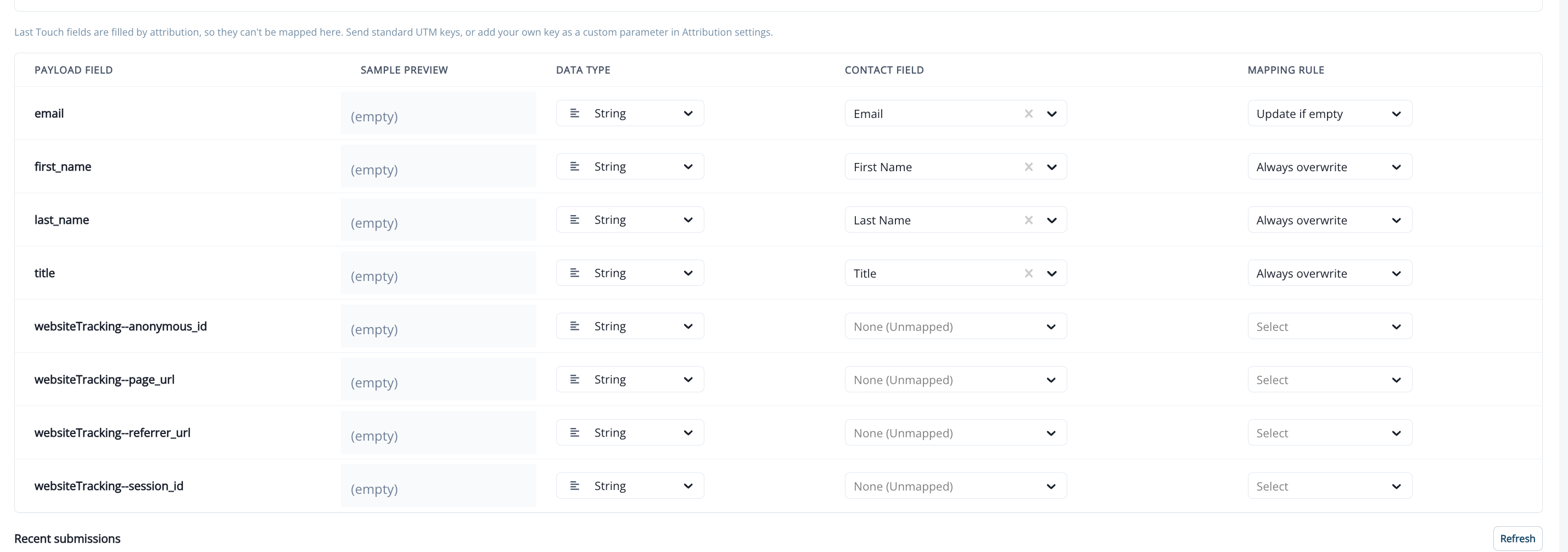Open first_name's Always overwrite mapping rule
1568x552 pixels.
pos(1329,166)
